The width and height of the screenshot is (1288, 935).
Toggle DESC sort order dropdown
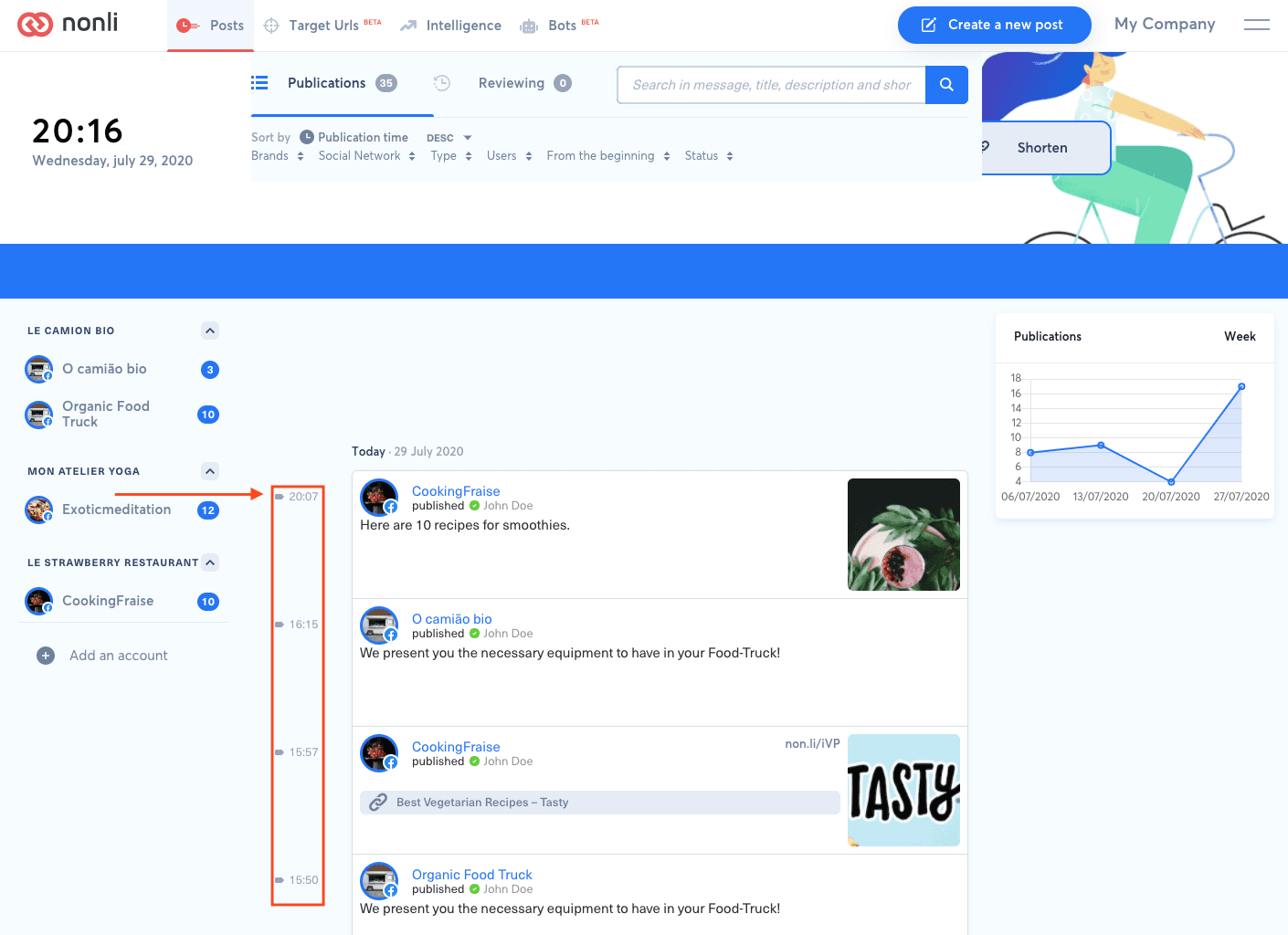coord(449,138)
